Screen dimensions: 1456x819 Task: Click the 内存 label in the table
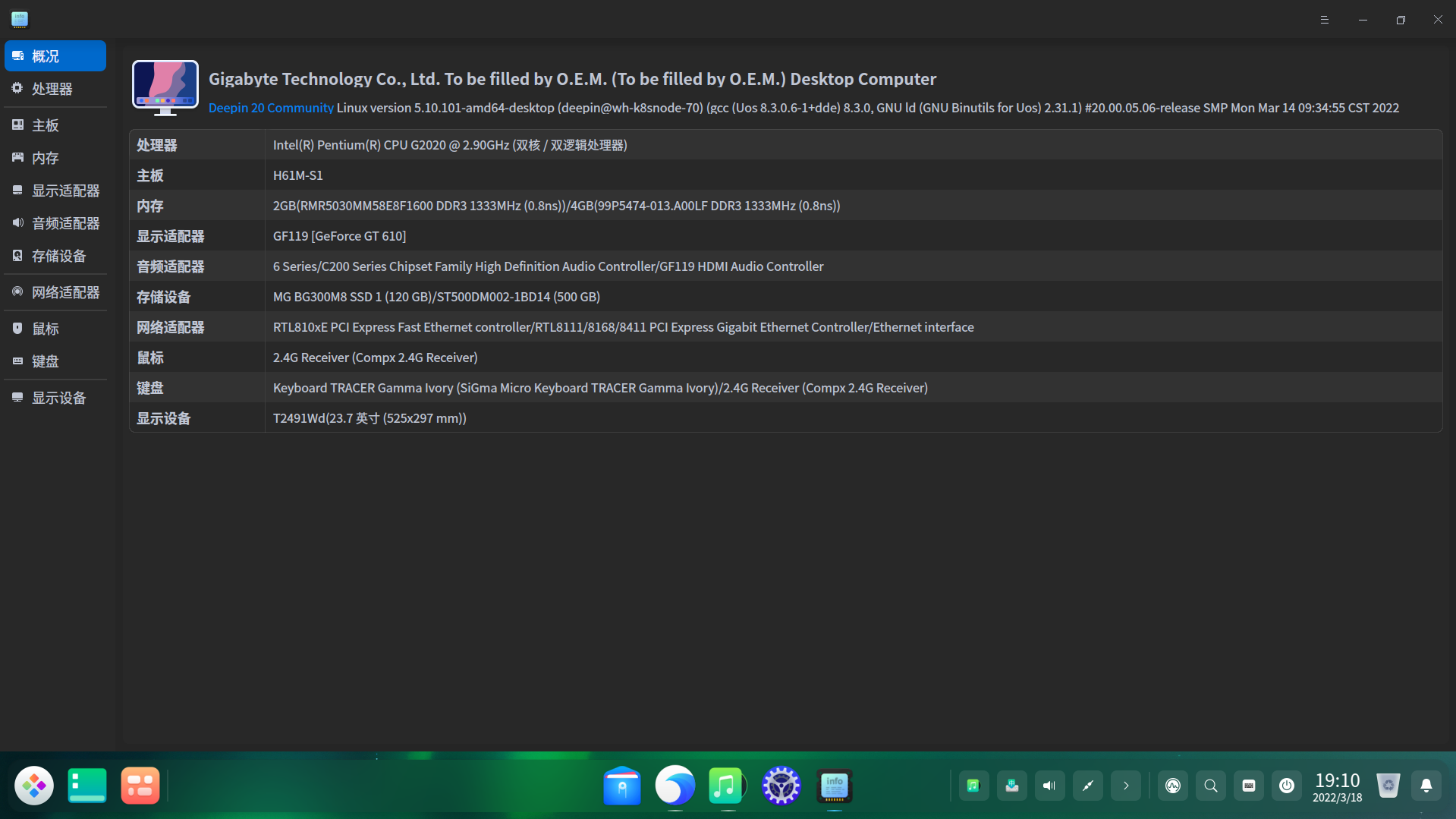[x=150, y=206]
